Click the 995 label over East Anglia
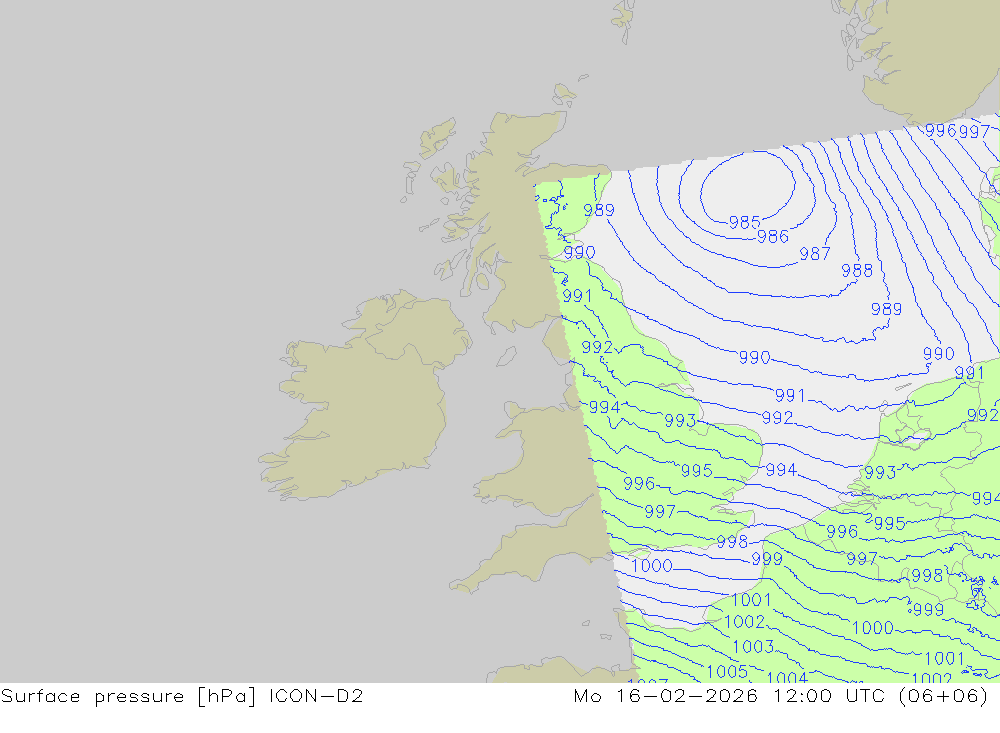 point(696,470)
